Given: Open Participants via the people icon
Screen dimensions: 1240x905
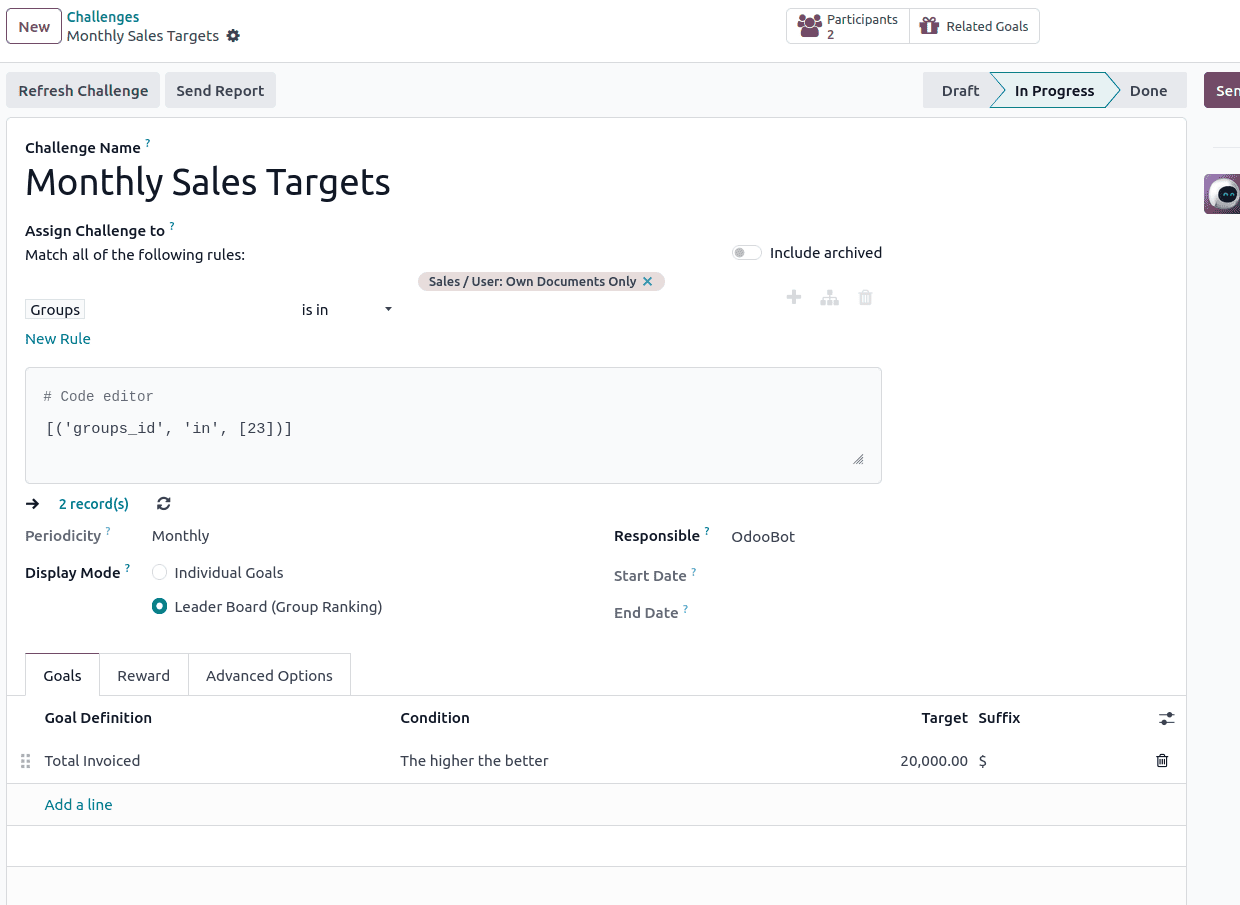Looking at the screenshot, I should click(847, 25).
